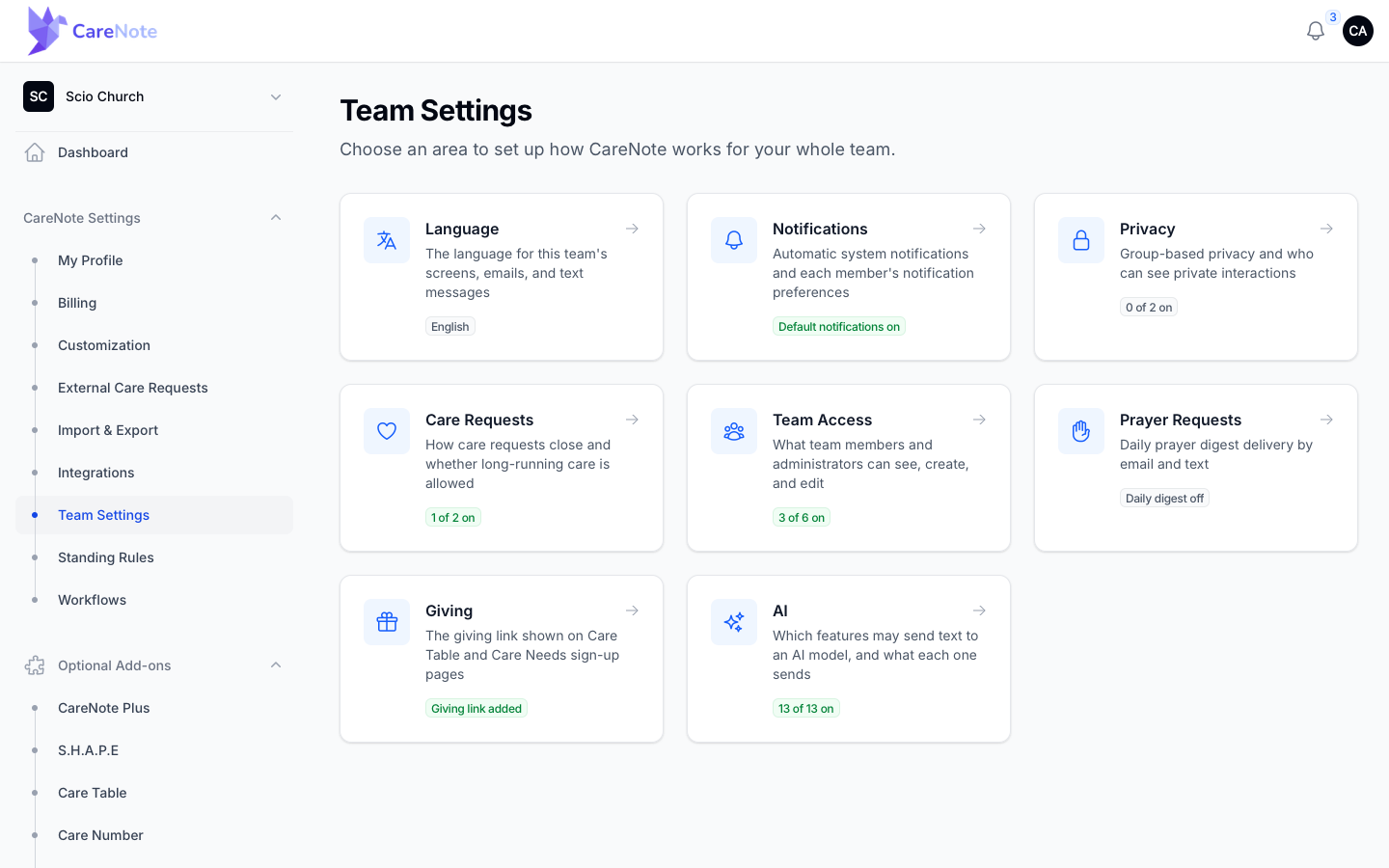Click the arrow on the AI card
1389x868 pixels.
pos(979,610)
